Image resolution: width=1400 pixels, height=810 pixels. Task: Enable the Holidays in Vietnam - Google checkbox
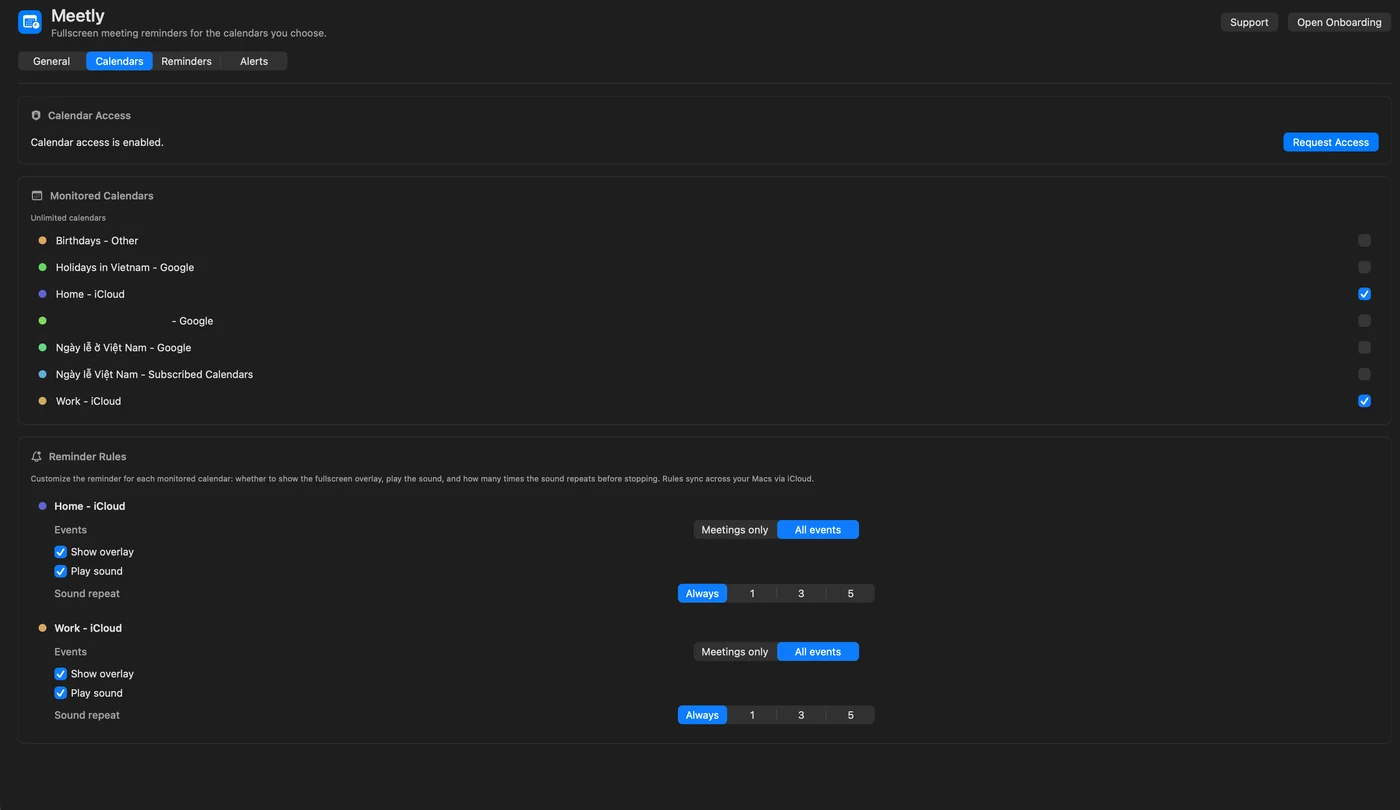point(1364,268)
